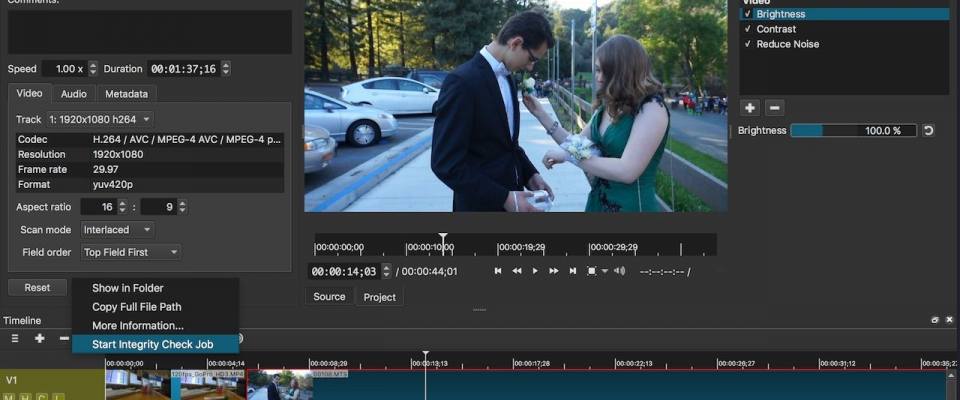
Task: Click the Speed value stepper arrows
Action: pyautogui.click(x=92, y=69)
